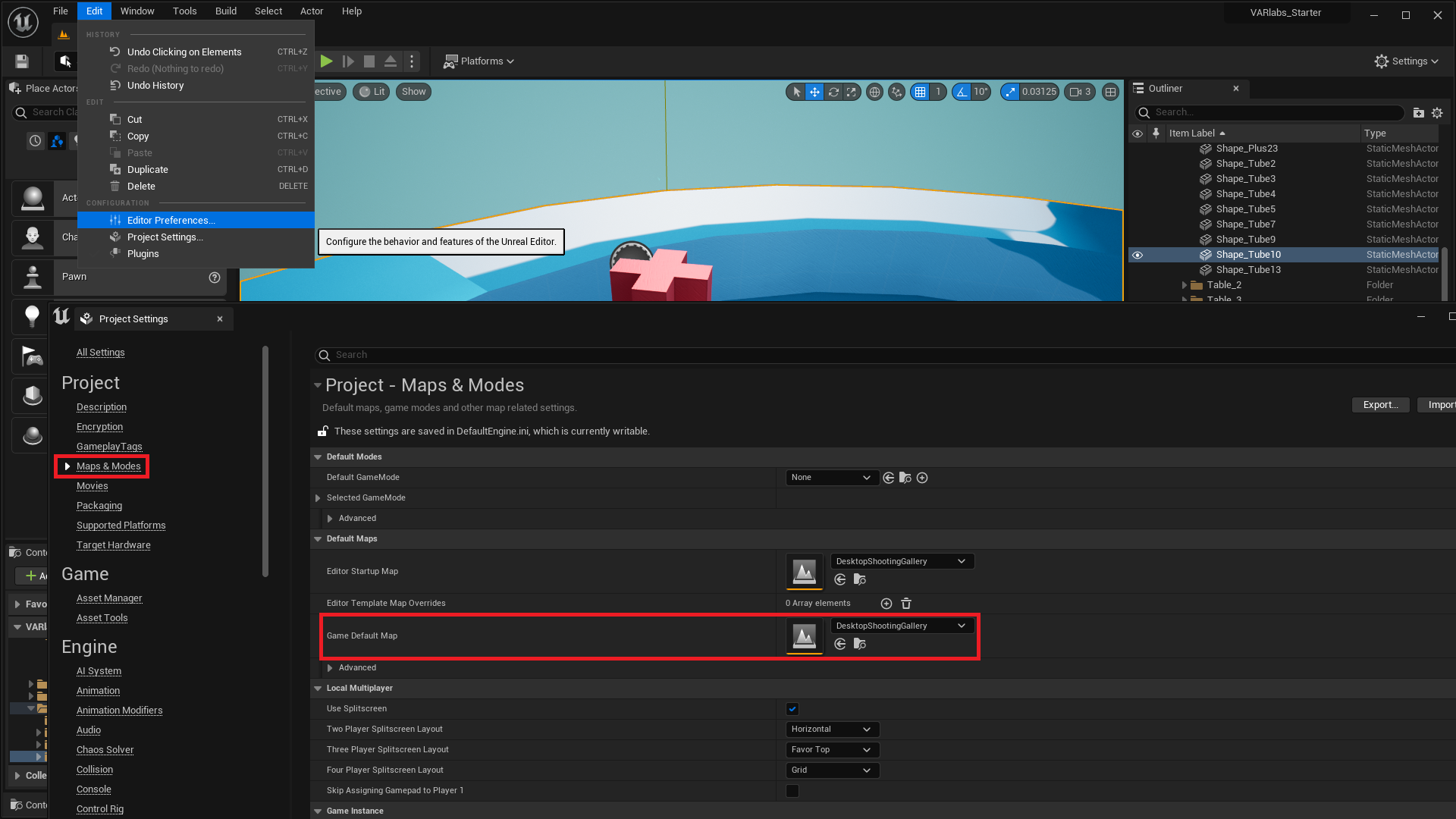Screen dimensions: 1456x819
Task: Click Outliner search input field
Action: (x=1271, y=112)
